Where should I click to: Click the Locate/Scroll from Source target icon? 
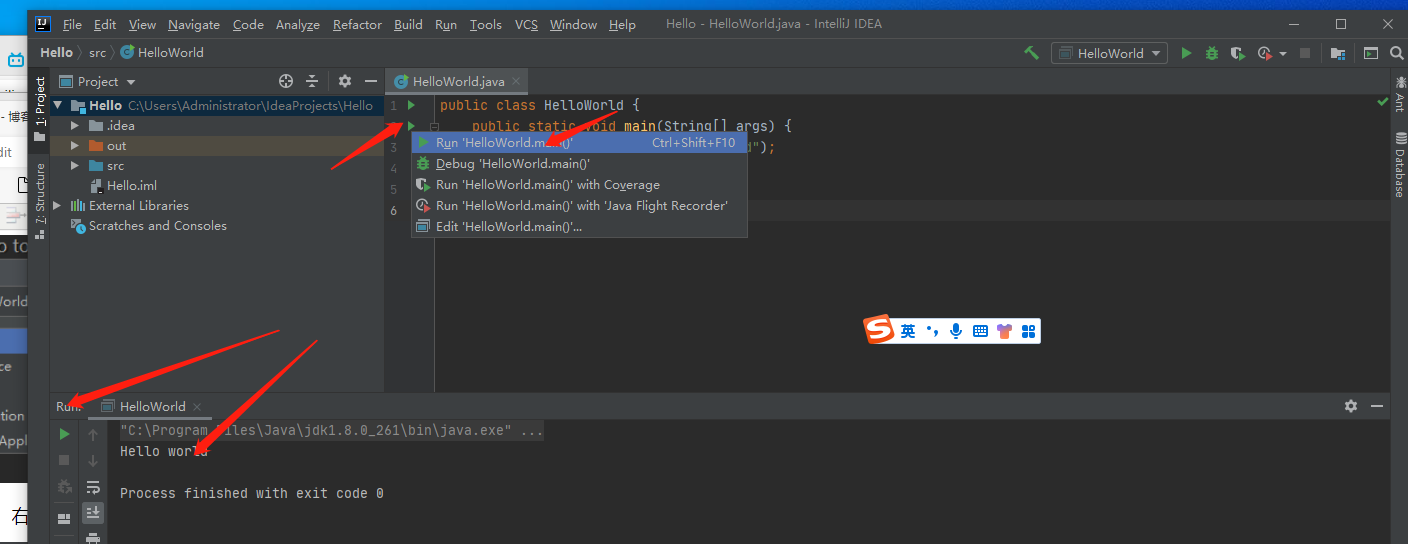(286, 81)
